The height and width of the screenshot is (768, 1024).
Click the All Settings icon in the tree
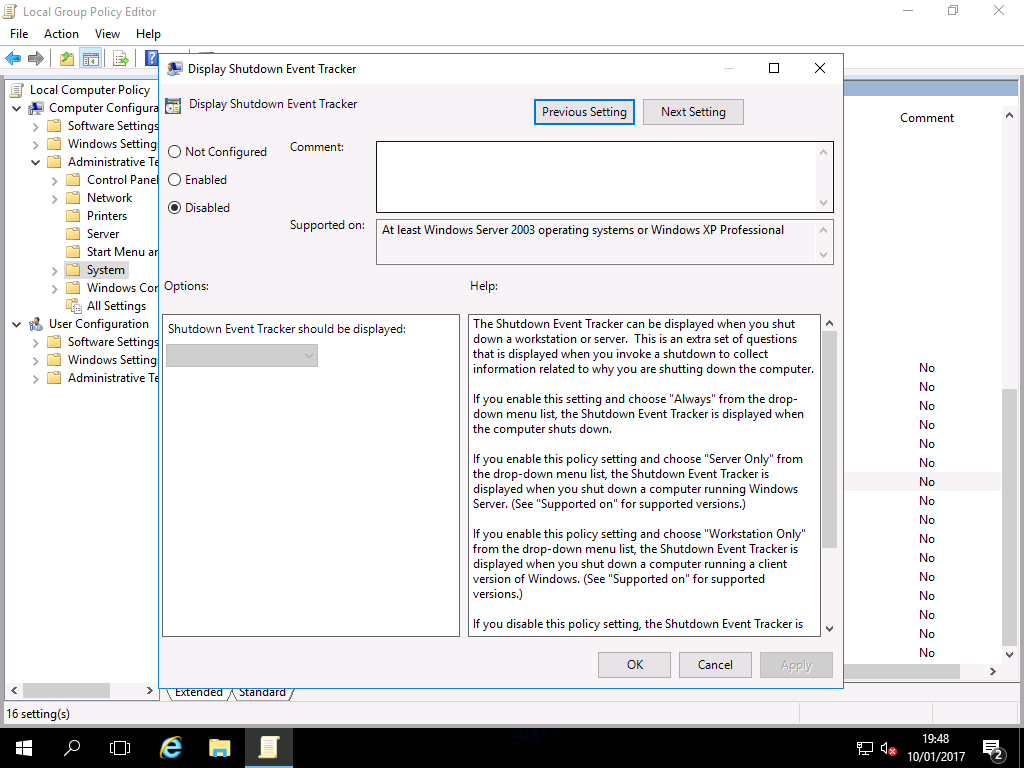coord(74,306)
